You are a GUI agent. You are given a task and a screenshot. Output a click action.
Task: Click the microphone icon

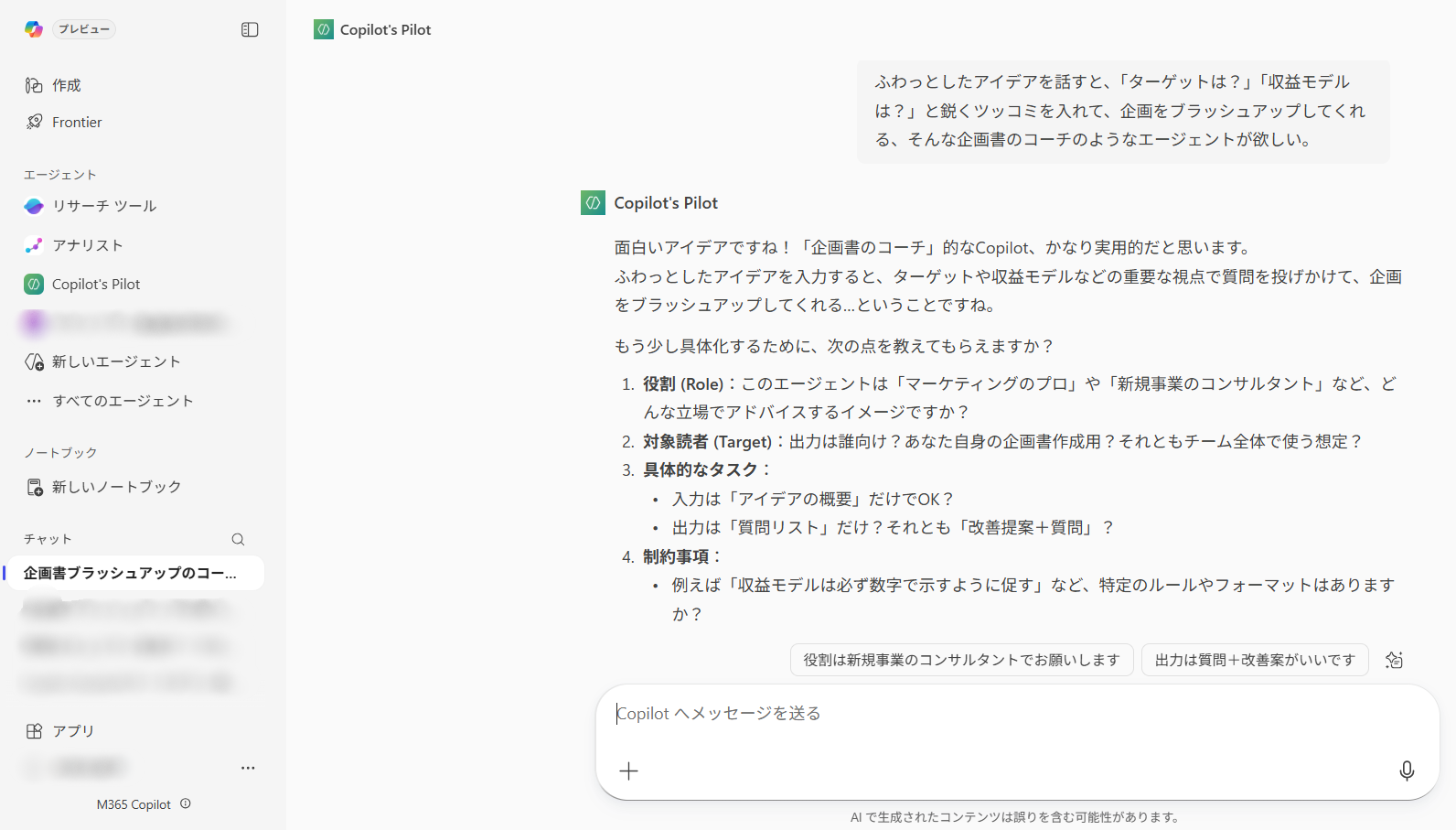point(1407,771)
